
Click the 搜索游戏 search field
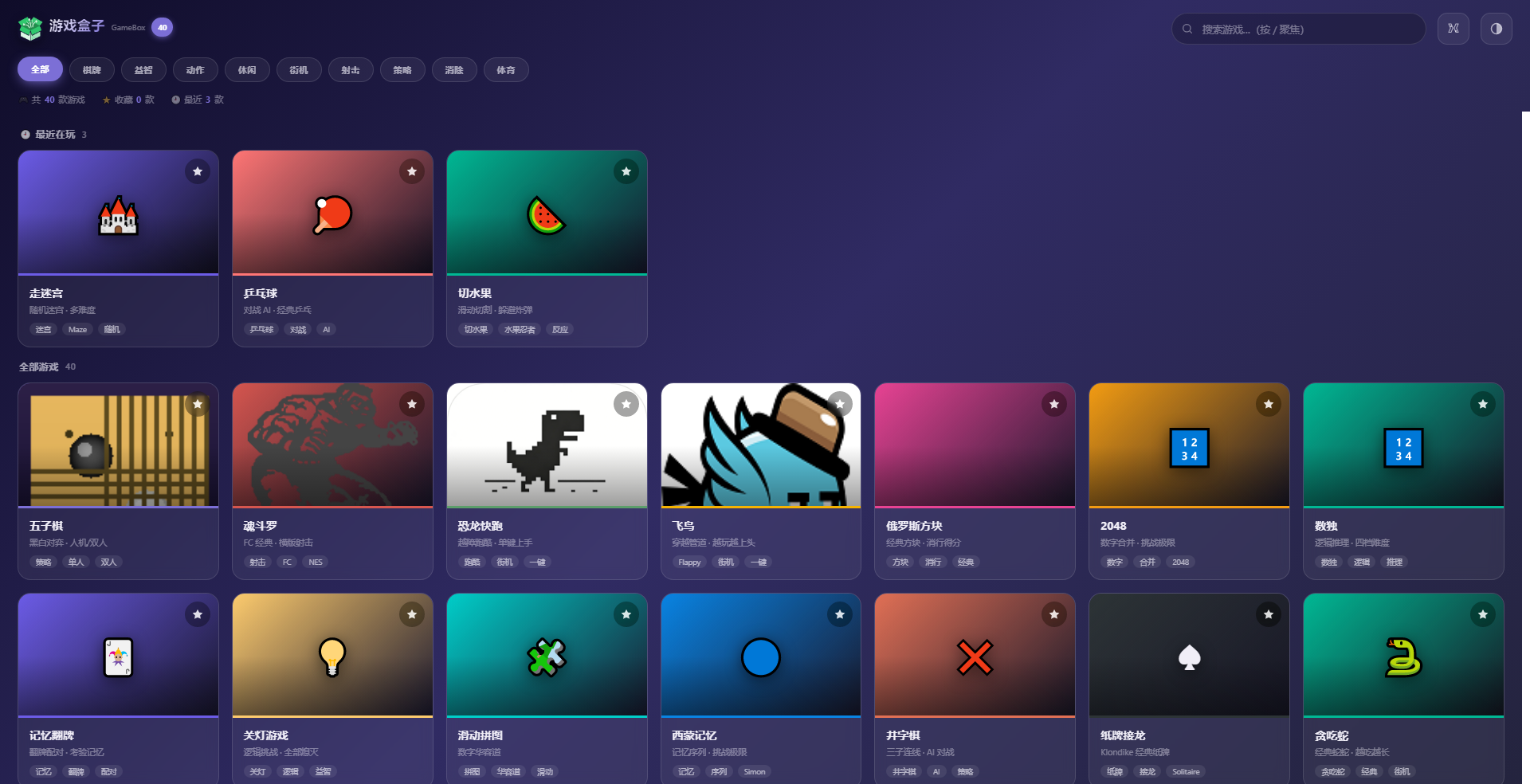(1299, 29)
